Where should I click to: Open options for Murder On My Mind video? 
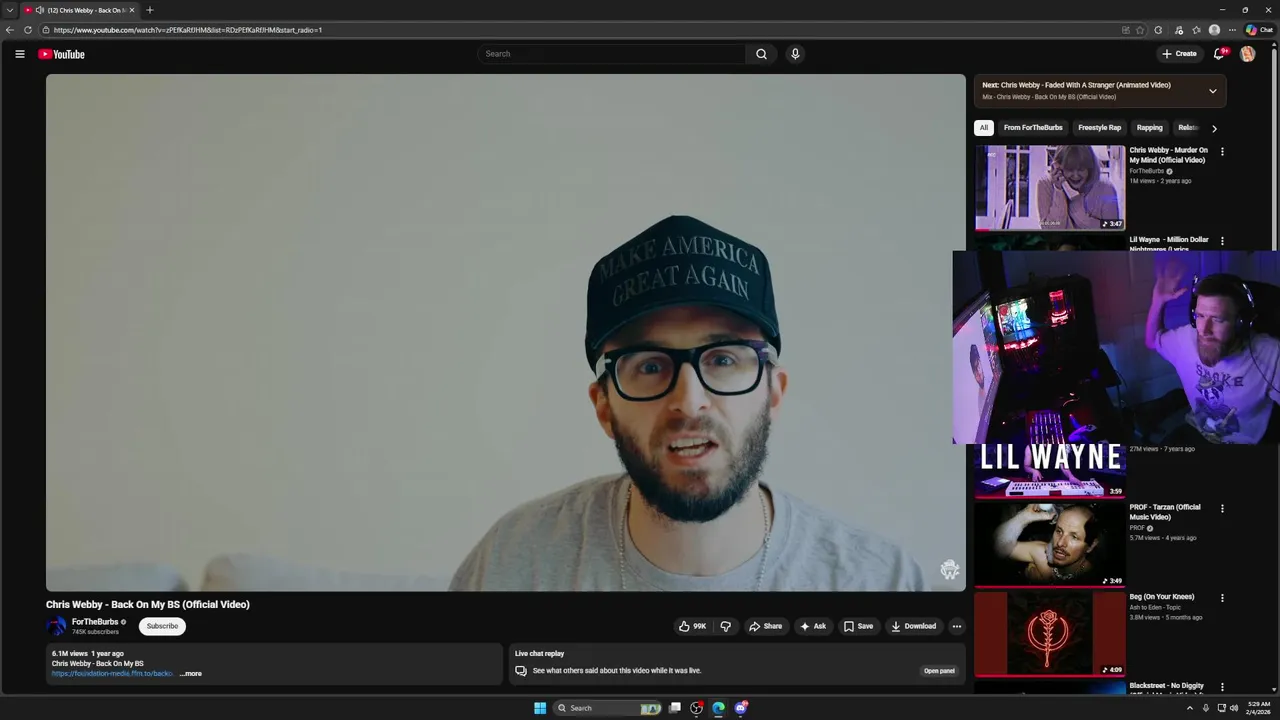[1222, 152]
